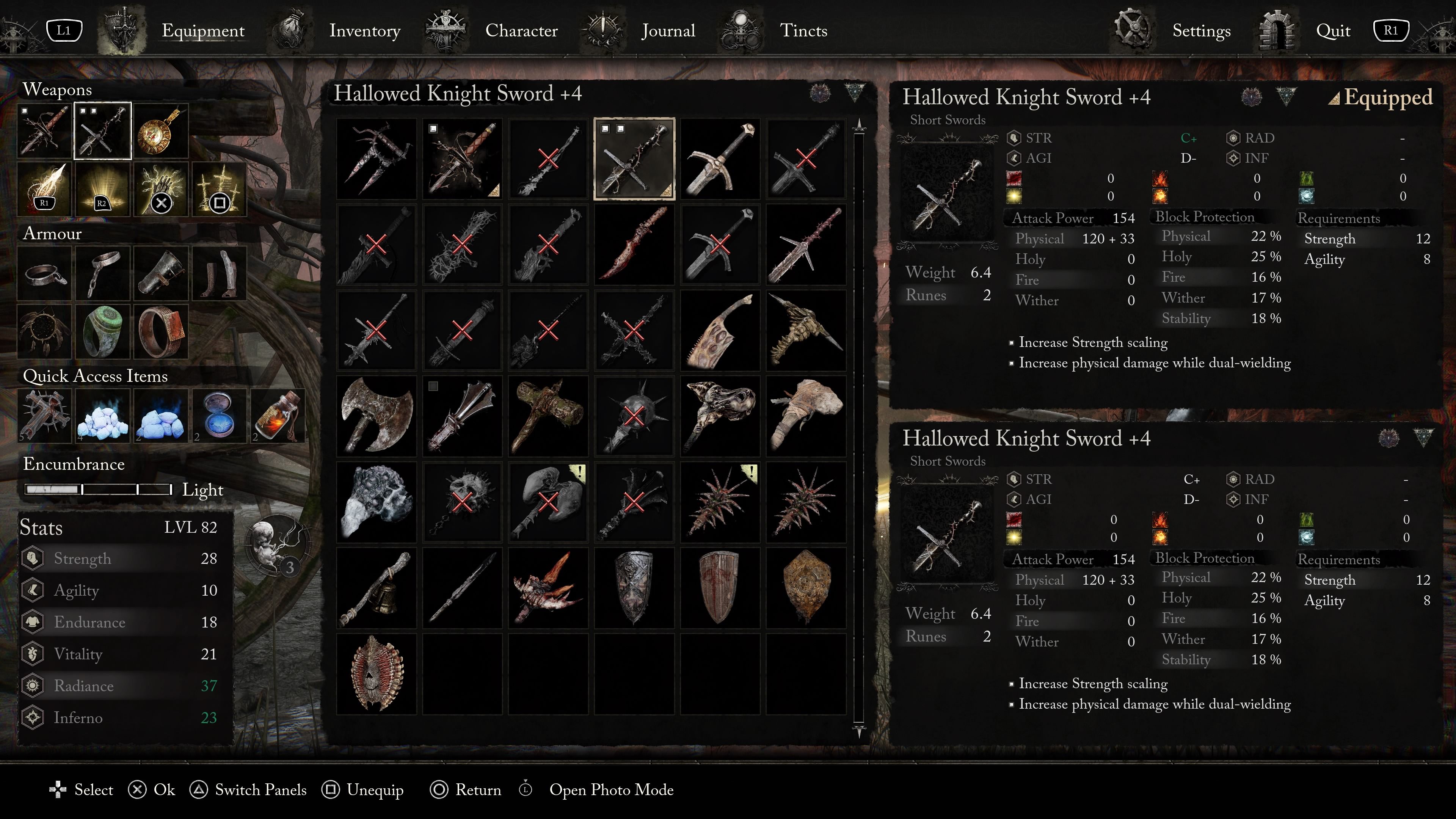The width and height of the screenshot is (1456, 819).
Task: Select the green gem ring armour slot
Action: click(103, 331)
